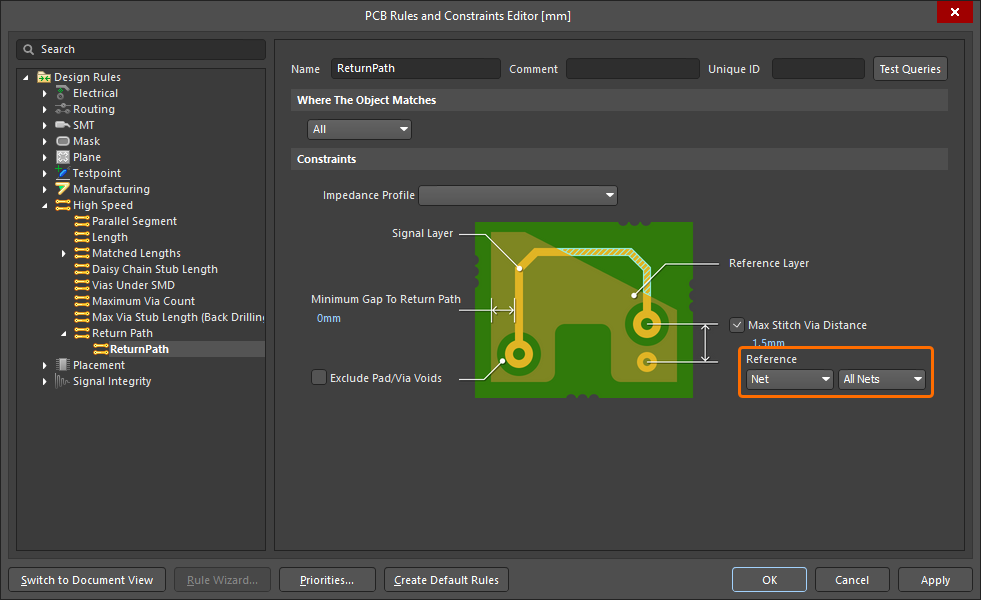The image size is (981, 600).
Task: Click the Unique ID field
Action: tap(818, 69)
